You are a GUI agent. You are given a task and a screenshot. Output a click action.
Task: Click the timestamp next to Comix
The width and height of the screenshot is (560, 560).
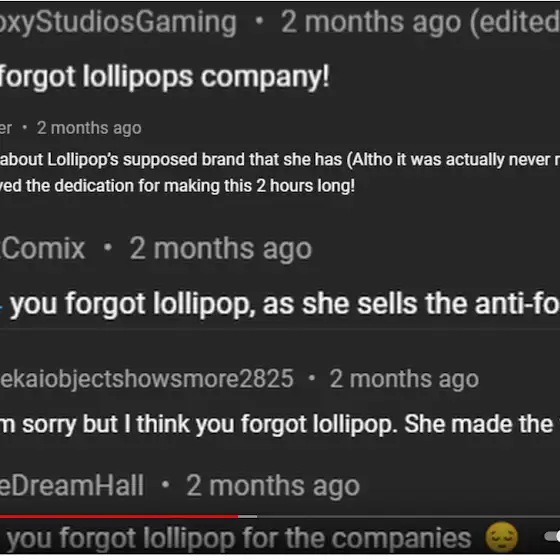point(221,249)
